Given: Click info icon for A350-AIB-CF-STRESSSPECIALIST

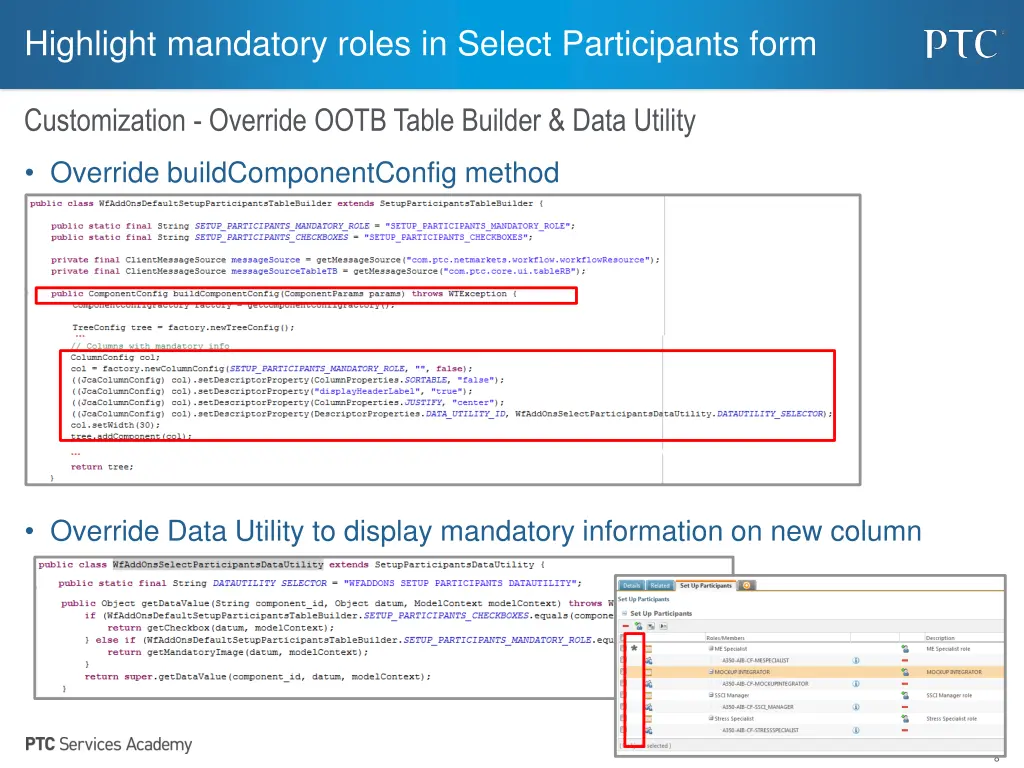Looking at the screenshot, I should (x=856, y=730).
